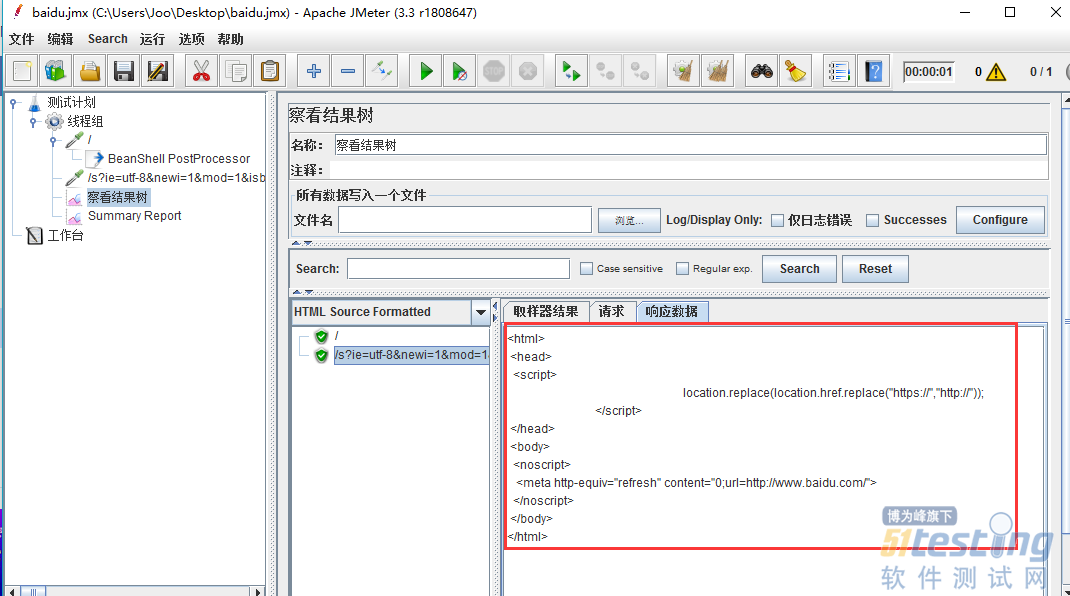1070x596 pixels.
Task: Collapse the 测试计划 tree node
Action: [x=13, y=103]
